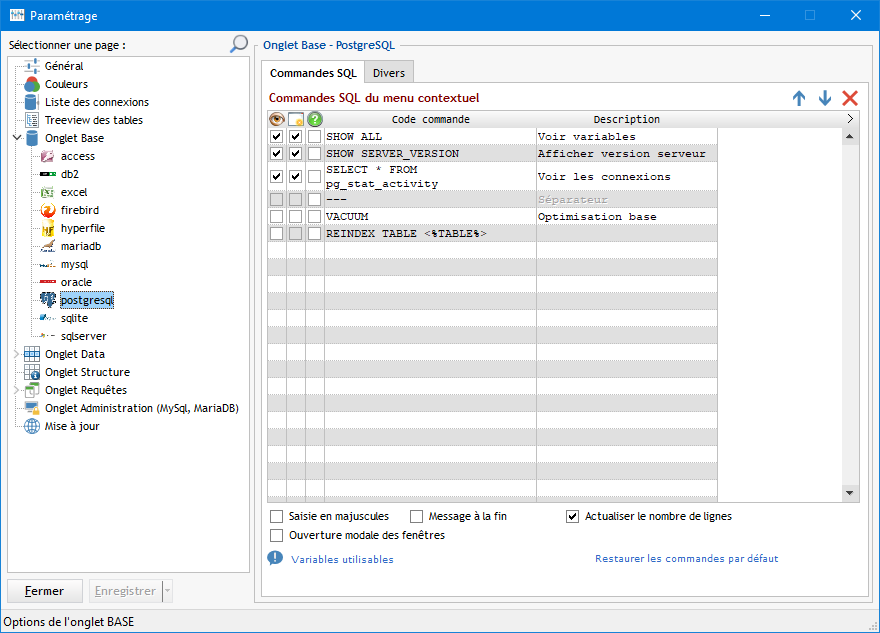880x633 pixels.
Task: Click scrollbar up arrow in commands table
Action: [x=850, y=136]
